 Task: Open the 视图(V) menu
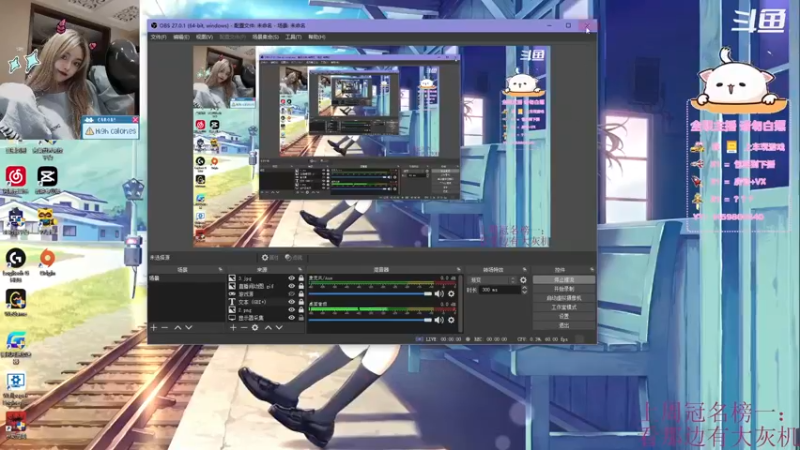(x=204, y=37)
